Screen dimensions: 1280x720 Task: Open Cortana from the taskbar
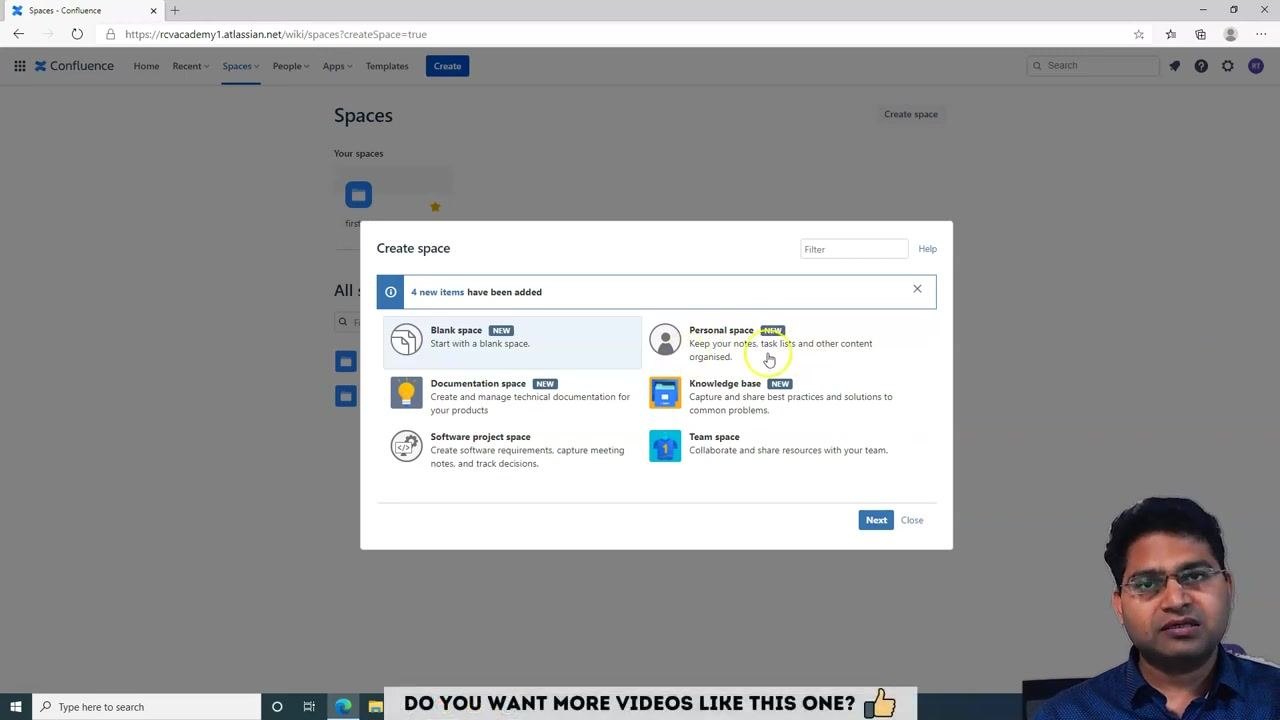[277, 707]
